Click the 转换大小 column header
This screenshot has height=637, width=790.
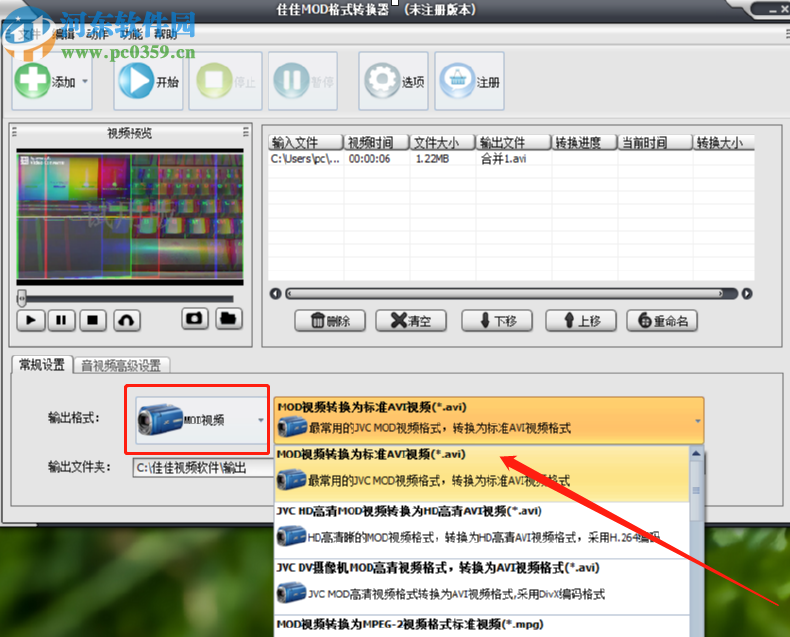pyautogui.click(x=723, y=143)
